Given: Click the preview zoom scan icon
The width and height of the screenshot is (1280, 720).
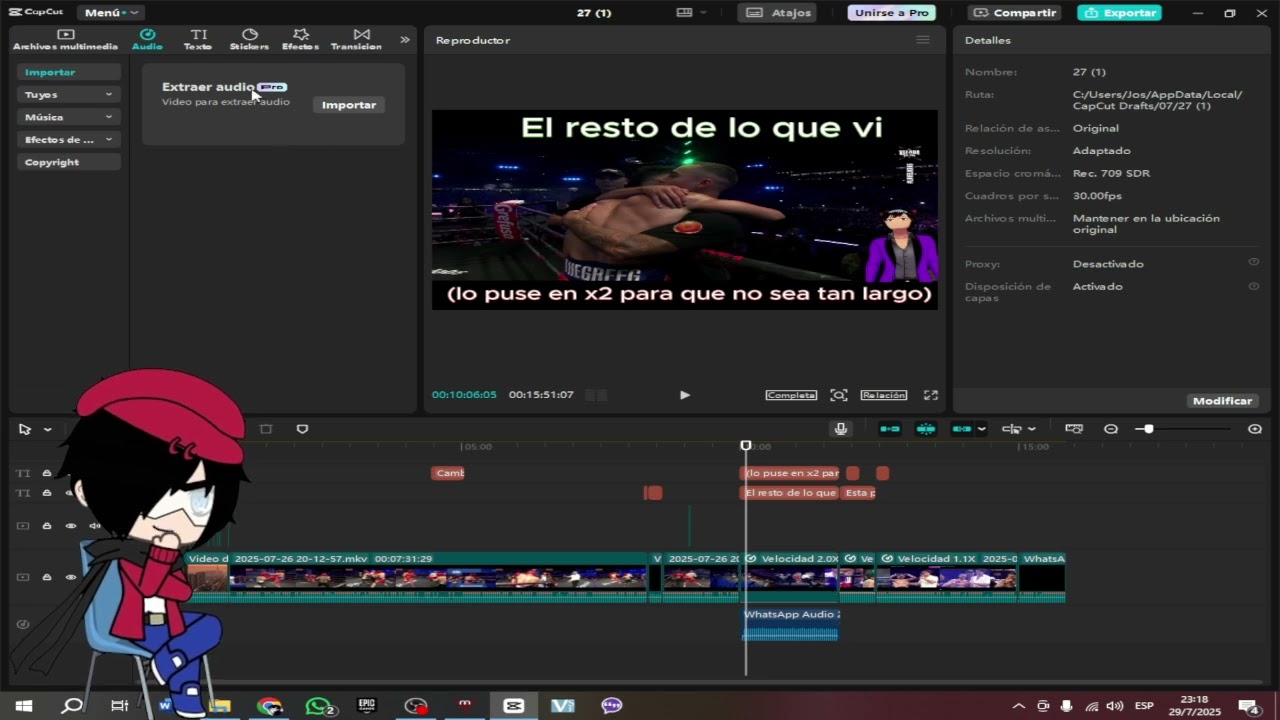Looking at the screenshot, I should point(839,395).
